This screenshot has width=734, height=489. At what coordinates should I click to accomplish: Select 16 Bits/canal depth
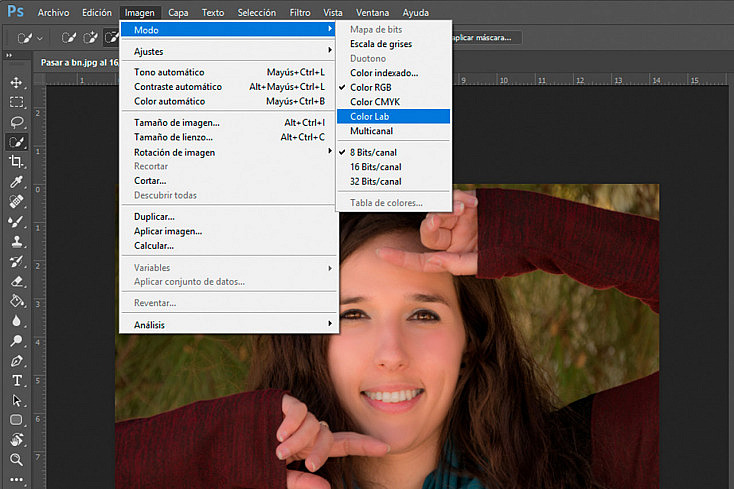(x=393, y=167)
